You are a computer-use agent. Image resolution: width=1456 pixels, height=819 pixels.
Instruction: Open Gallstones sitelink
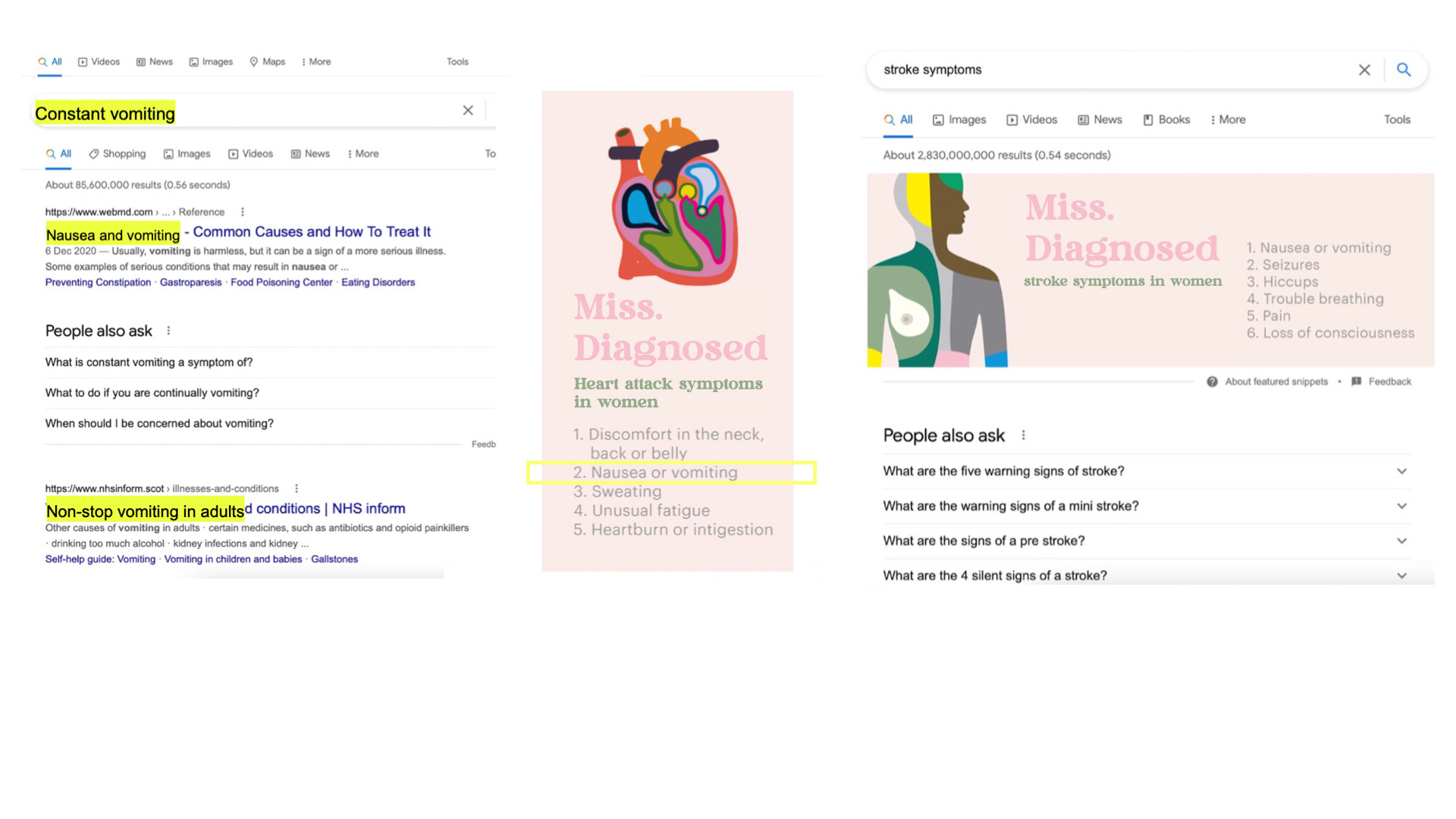[334, 559]
